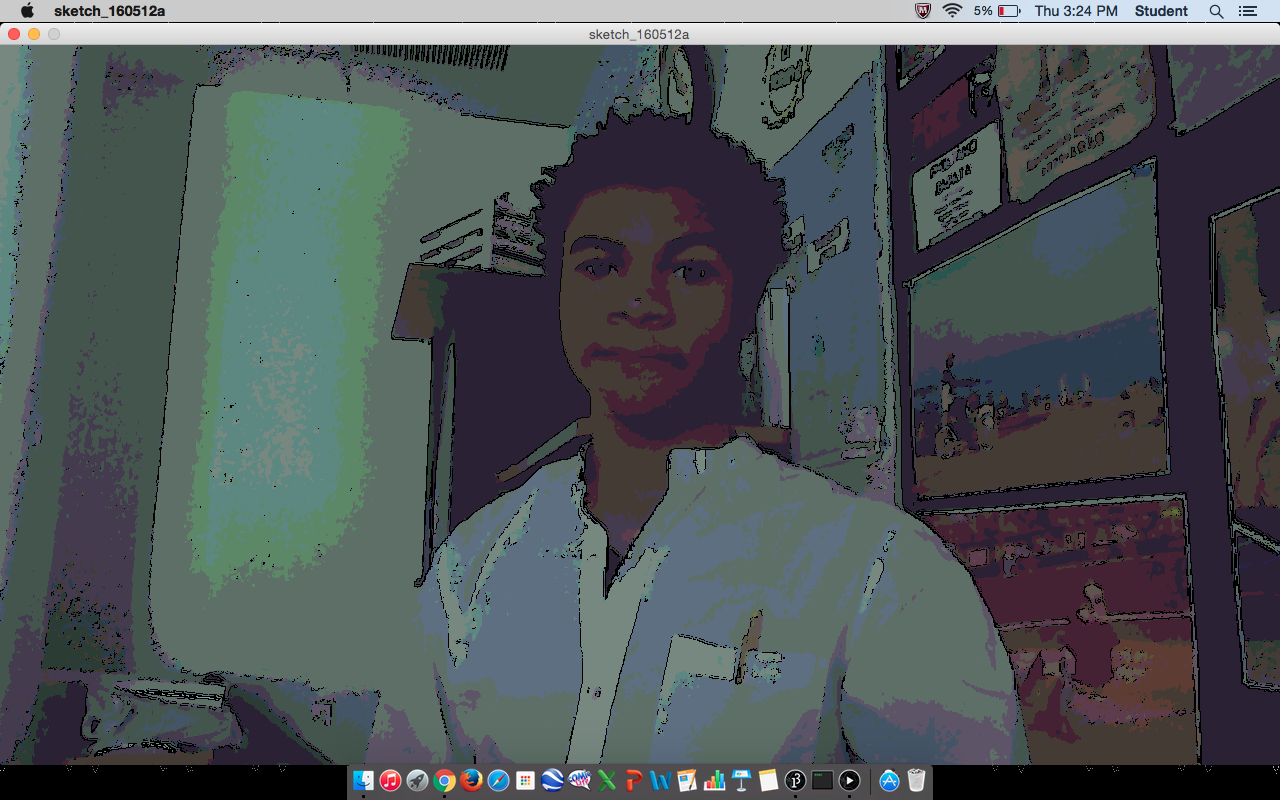The width and height of the screenshot is (1280, 800).
Task: Click the McAfee shield status icon
Action: tap(923, 11)
